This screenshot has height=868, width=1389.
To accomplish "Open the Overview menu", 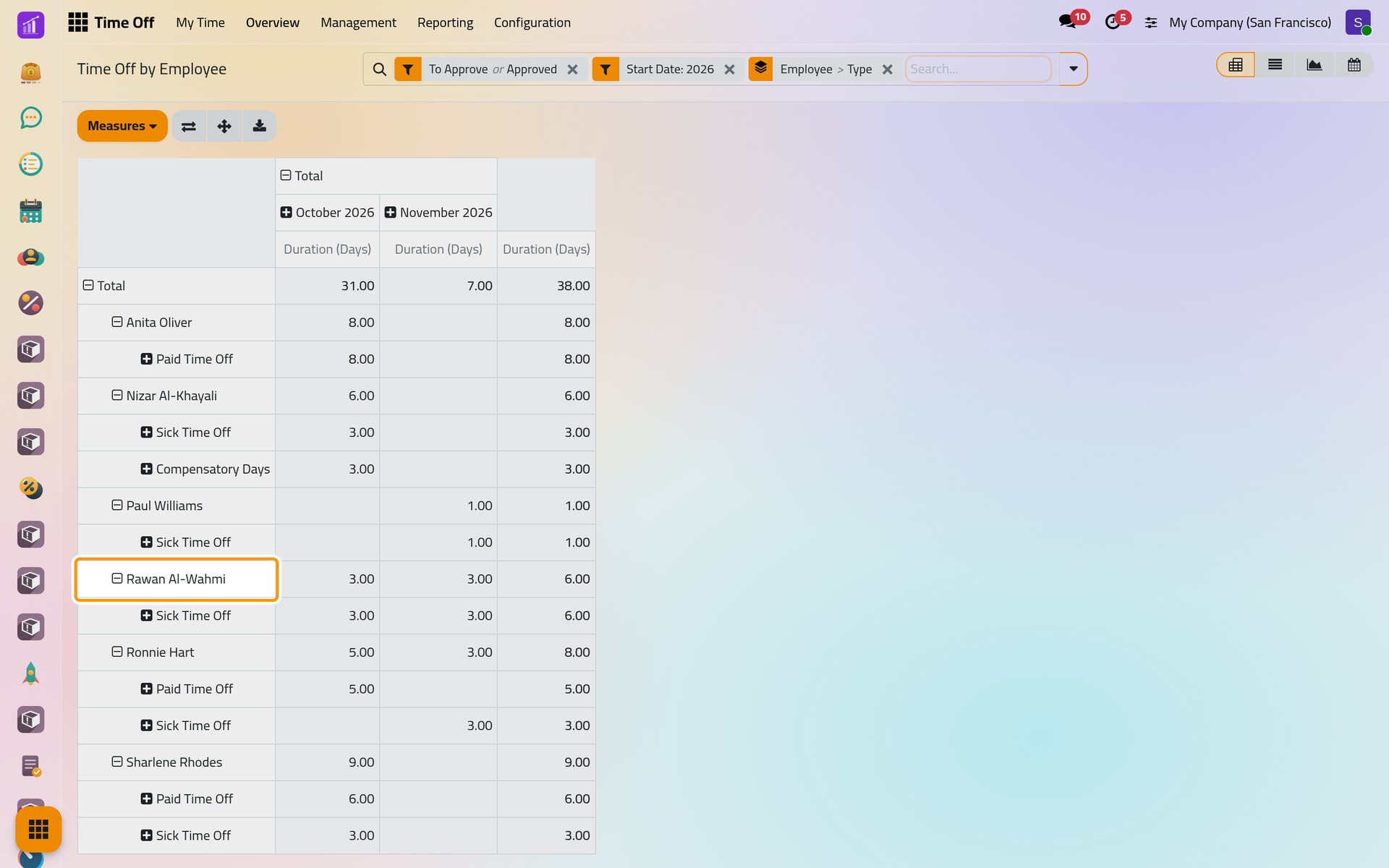I will (x=273, y=22).
